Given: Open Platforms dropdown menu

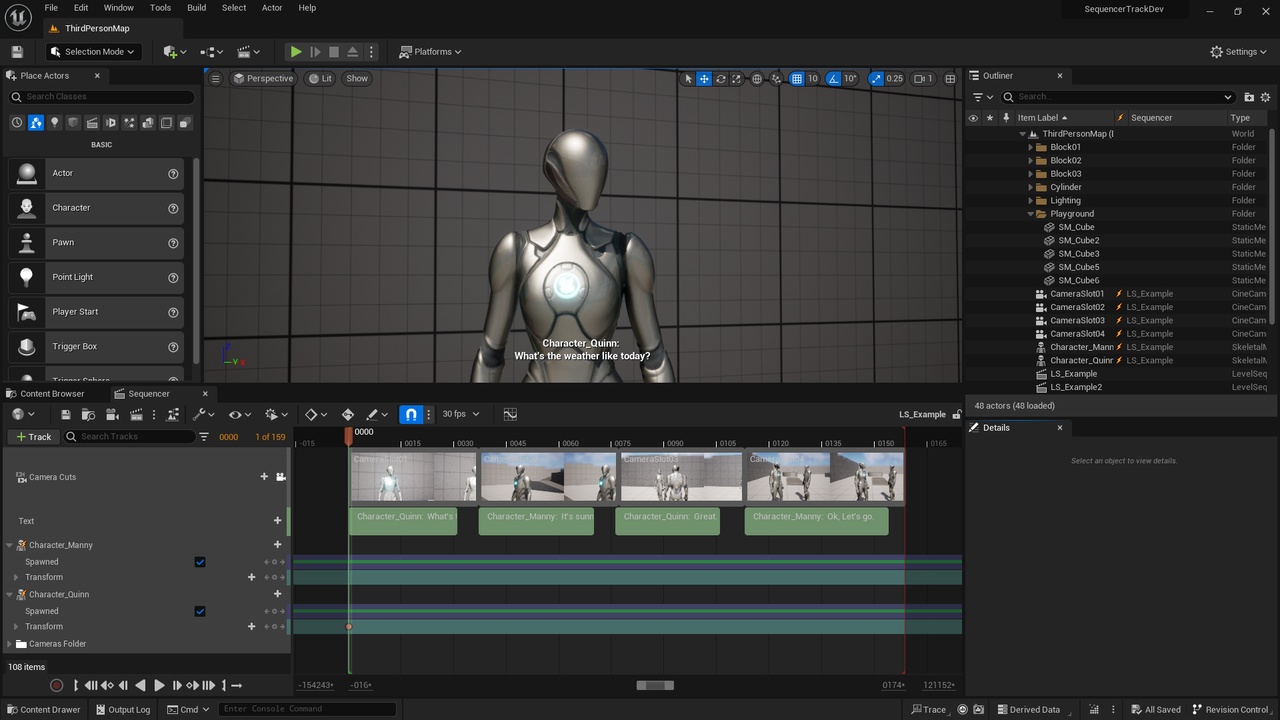Looking at the screenshot, I should pyautogui.click(x=430, y=52).
